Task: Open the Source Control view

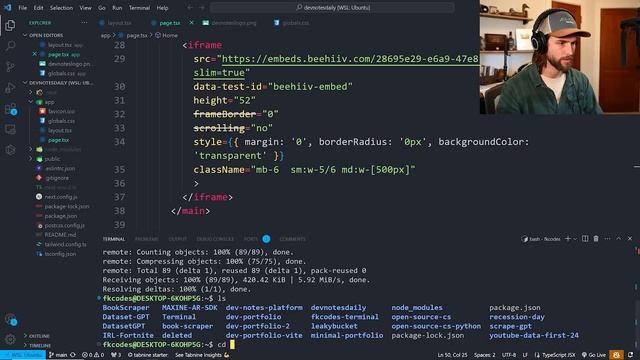Action: [x=10, y=66]
